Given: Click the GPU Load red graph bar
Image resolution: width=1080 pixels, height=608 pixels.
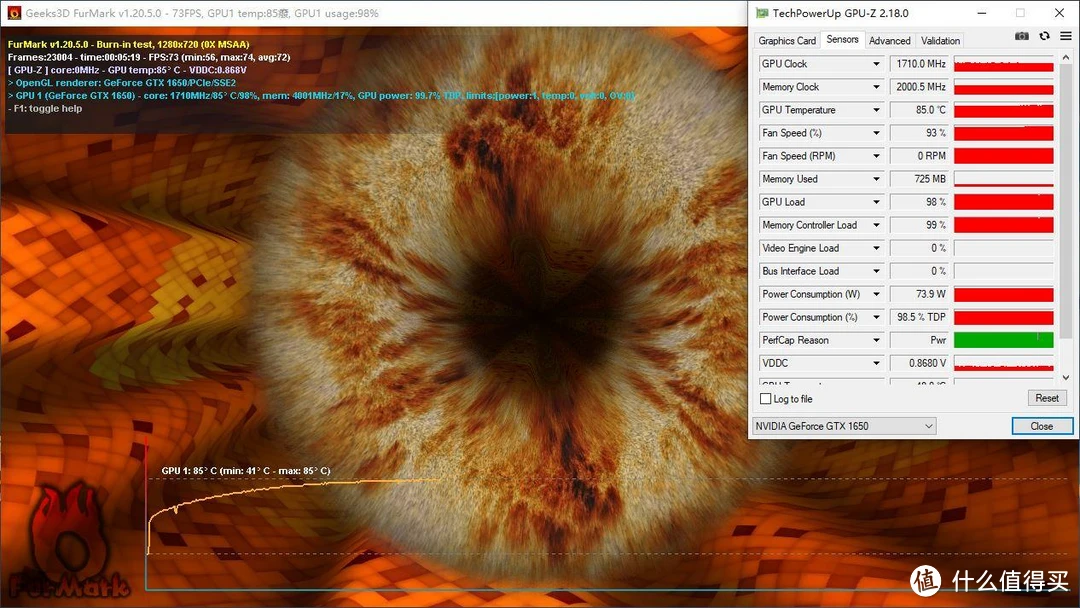Looking at the screenshot, I should (x=1004, y=202).
